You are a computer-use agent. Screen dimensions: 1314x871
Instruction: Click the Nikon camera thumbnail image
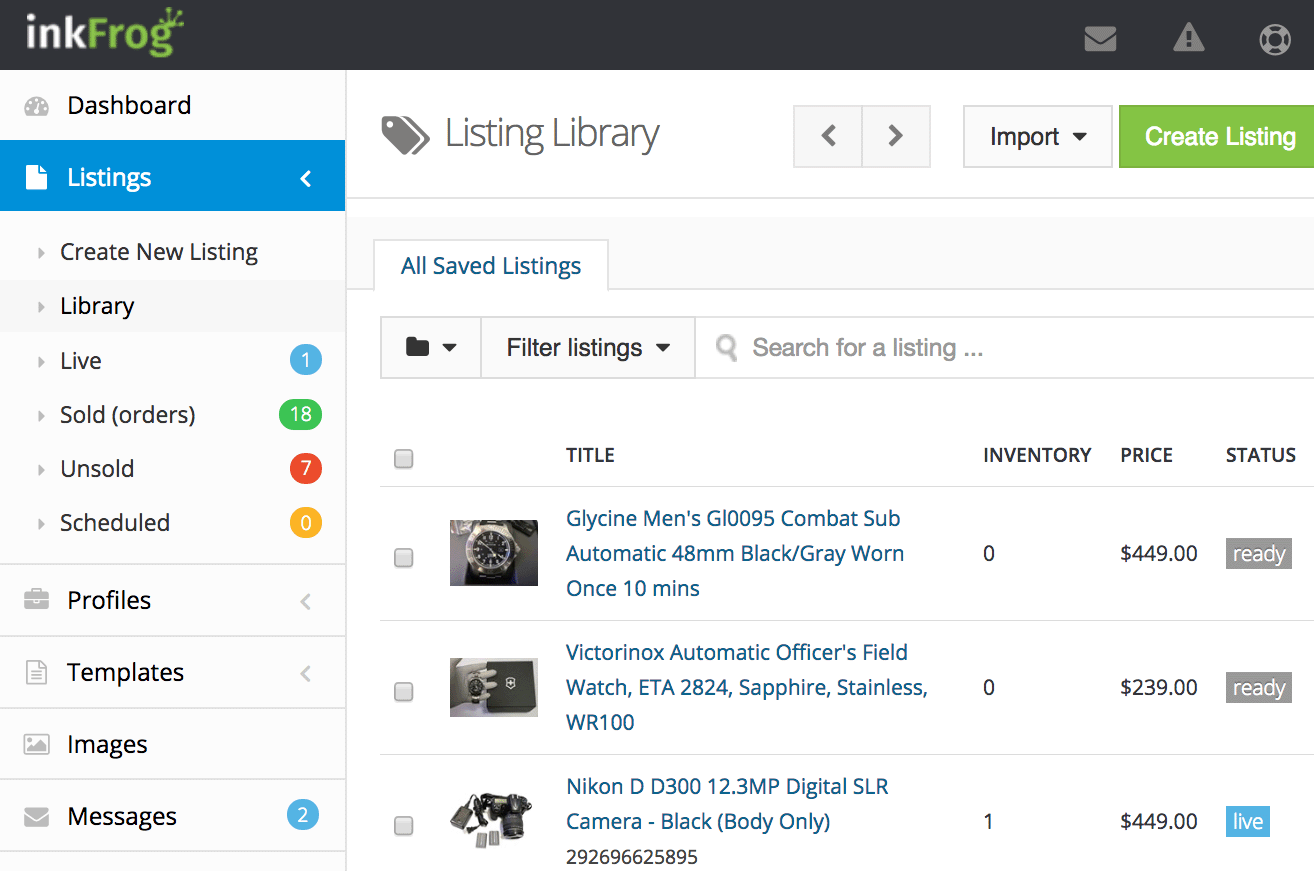pyautogui.click(x=494, y=821)
